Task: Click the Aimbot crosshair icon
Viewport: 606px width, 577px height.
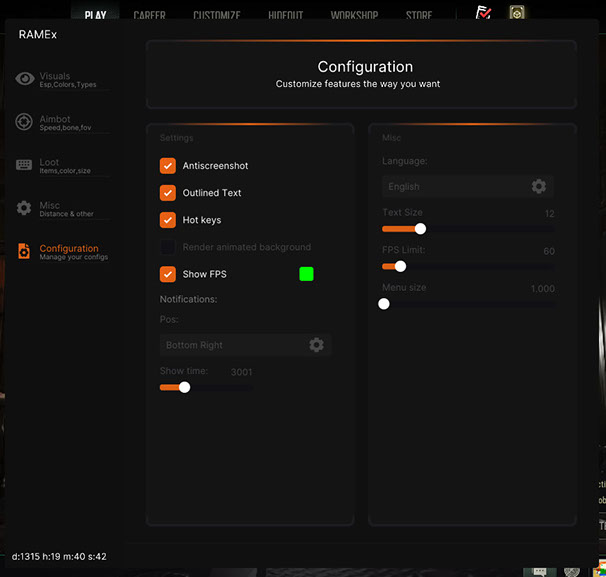Action: point(25,122)
